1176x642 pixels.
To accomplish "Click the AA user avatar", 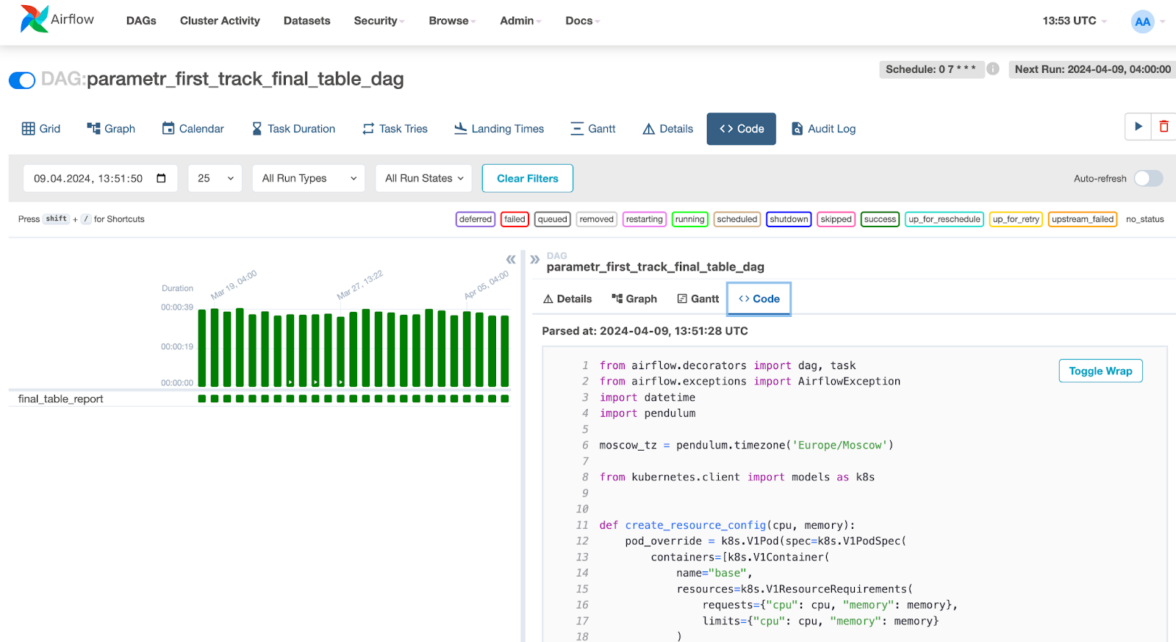I will (x=1142, y=21).
